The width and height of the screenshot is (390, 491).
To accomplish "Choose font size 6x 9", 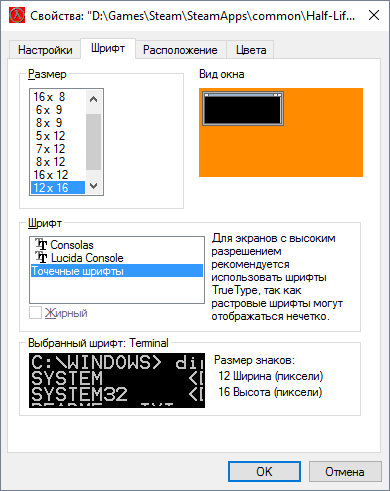I will (x=58, y=110).
